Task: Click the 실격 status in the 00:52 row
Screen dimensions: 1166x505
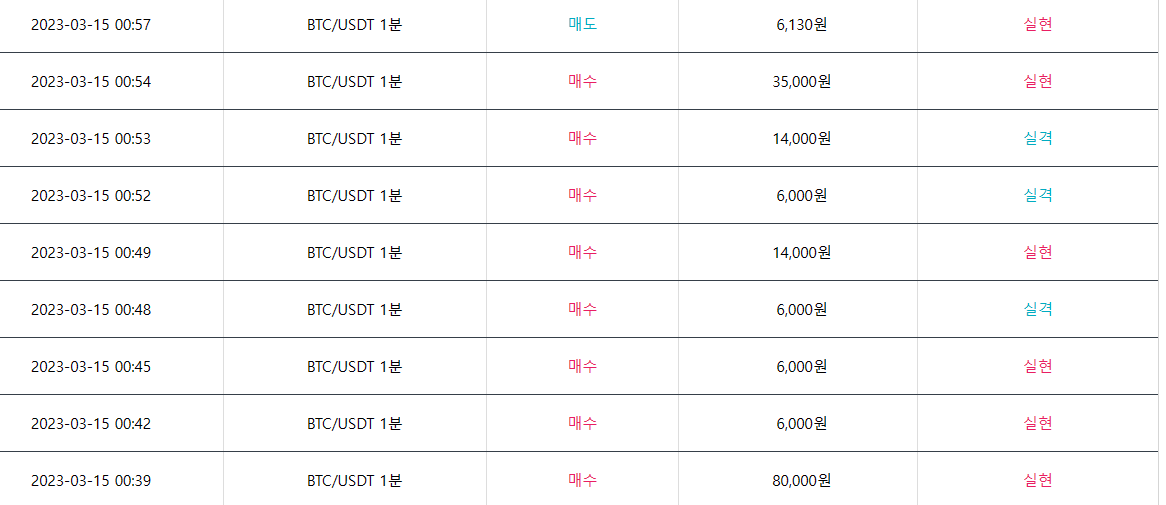Action: tap(1038, 195)
